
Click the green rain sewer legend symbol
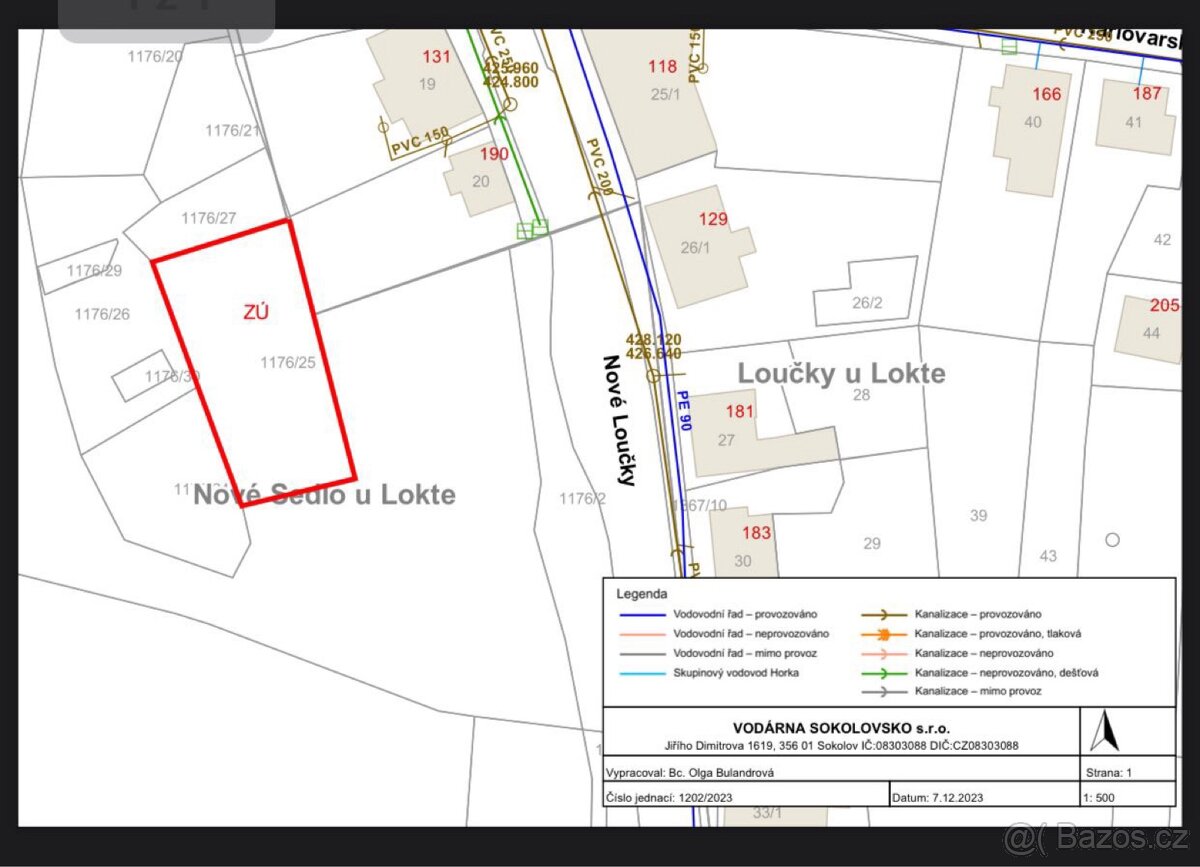tap(883, 672)
